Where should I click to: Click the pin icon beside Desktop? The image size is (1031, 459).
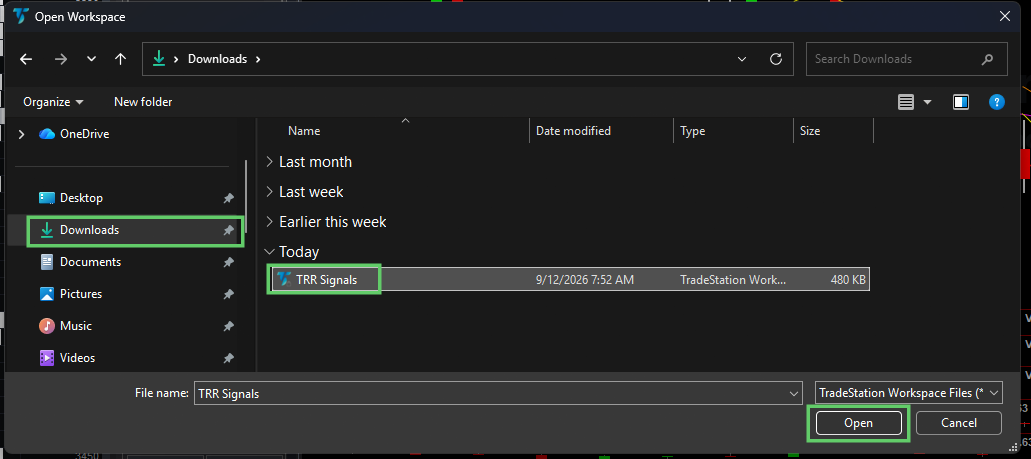coord(228,198)
